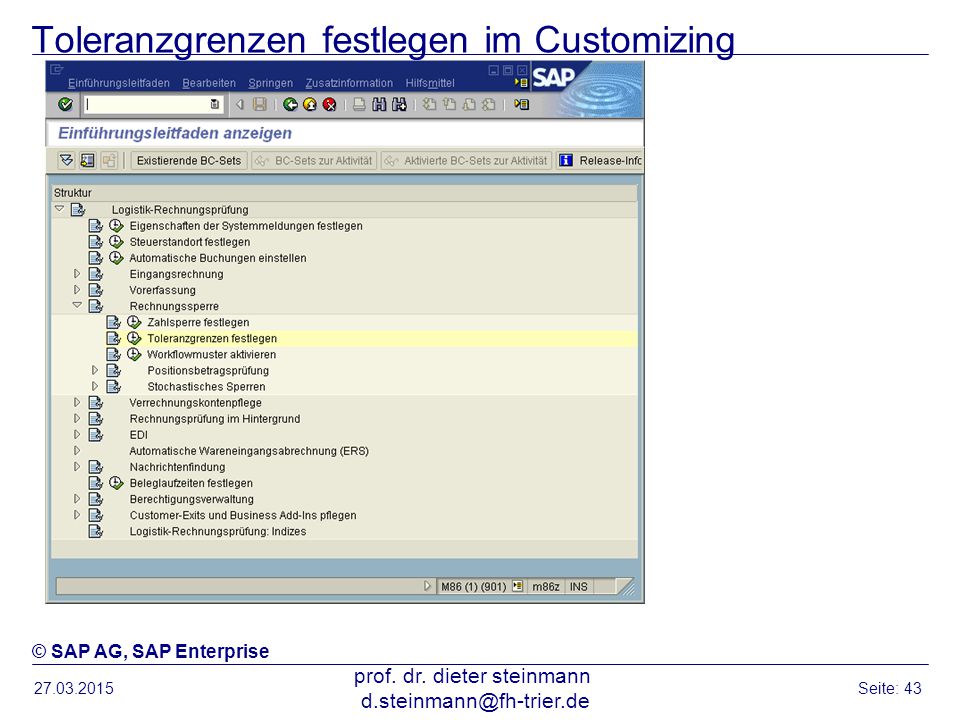960x720 pixels.
Task: Click the status bar system info icon
Action: click(518, 586)
